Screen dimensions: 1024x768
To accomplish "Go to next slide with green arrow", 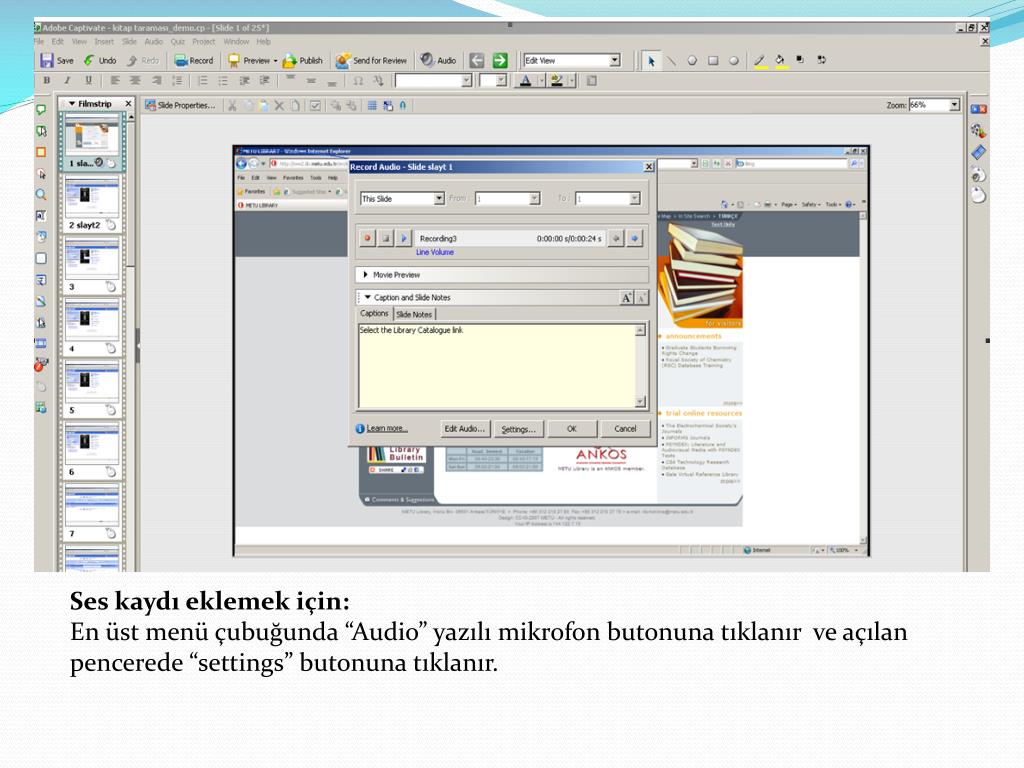I will point(500,61).
